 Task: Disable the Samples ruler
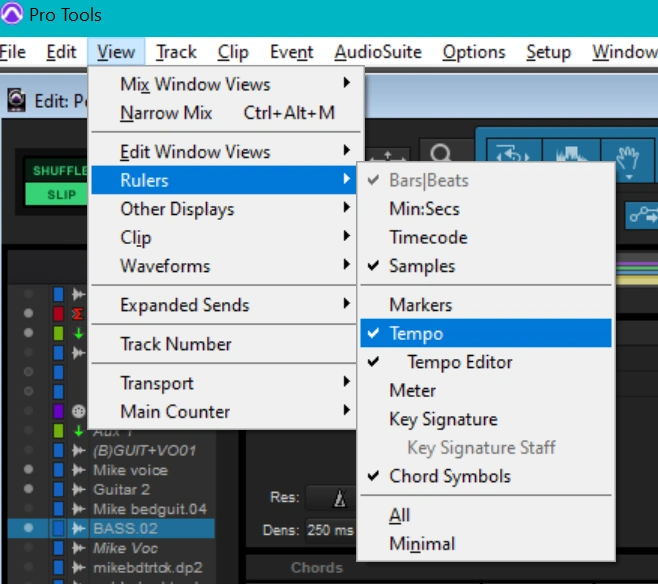(x=422, y=266)
